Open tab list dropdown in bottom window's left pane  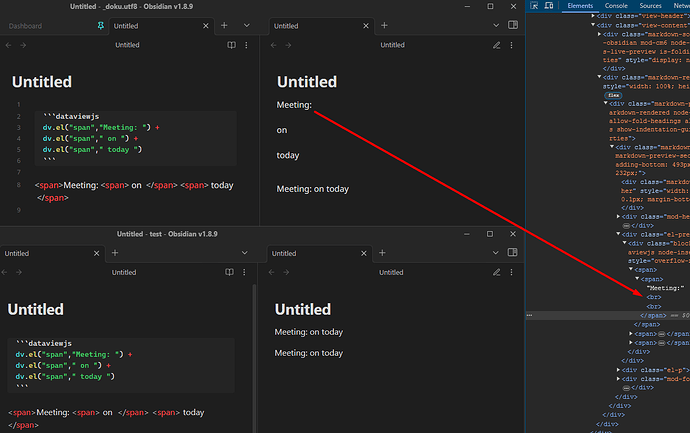click(245, 253)
